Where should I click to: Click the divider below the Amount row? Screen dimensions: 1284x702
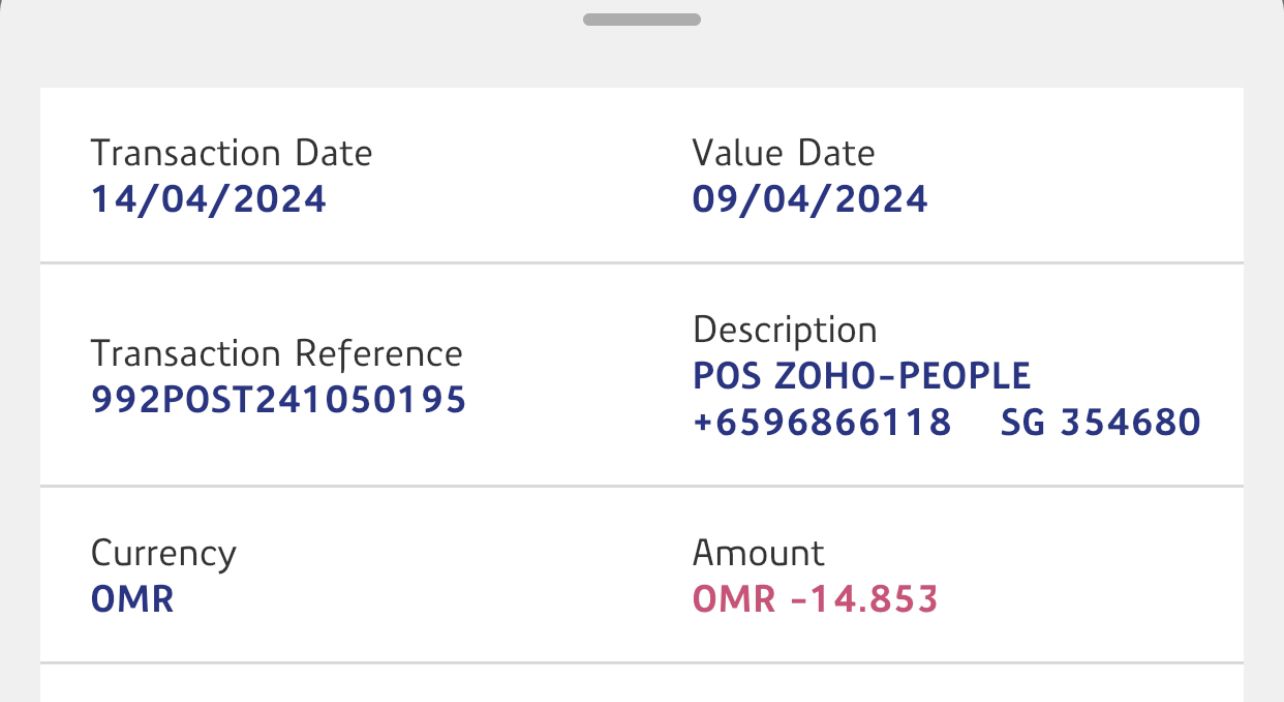[641, 662]
